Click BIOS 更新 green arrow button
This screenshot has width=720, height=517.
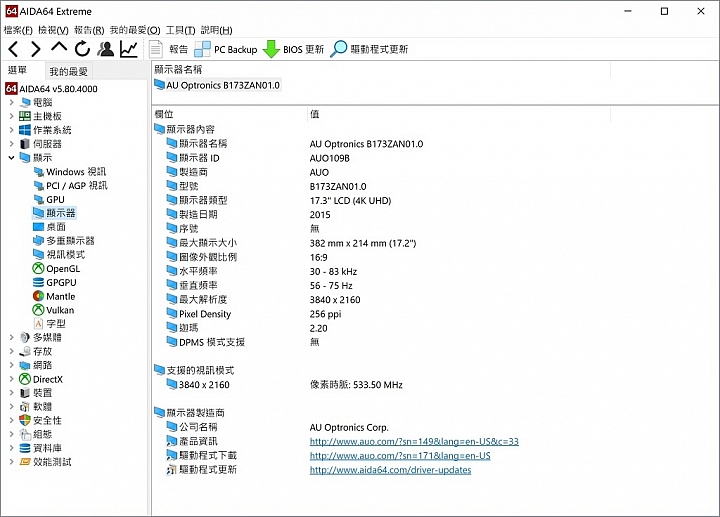pos(293,49)
